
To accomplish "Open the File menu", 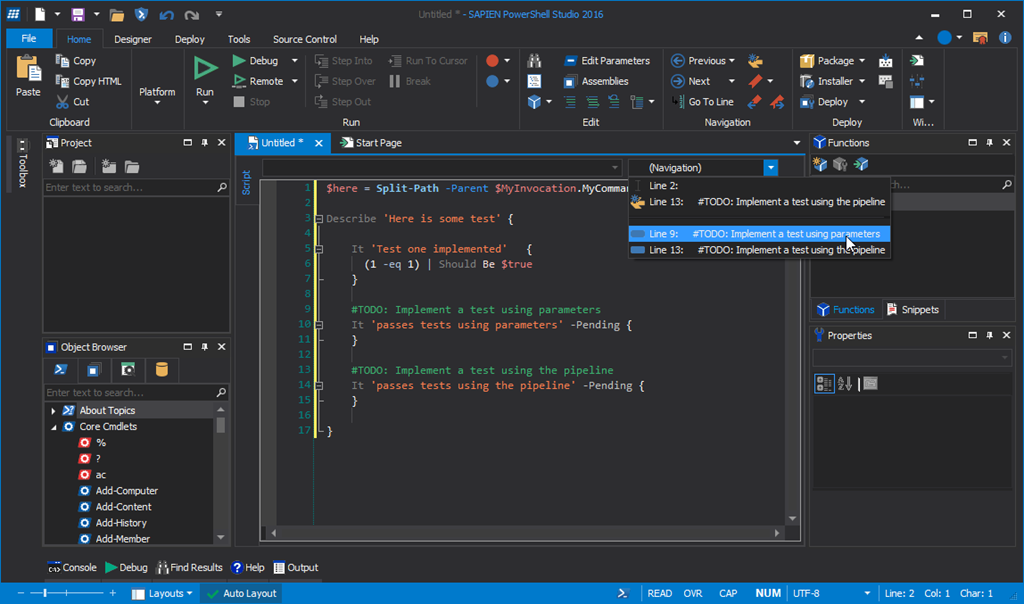I will click(x=28, y=39).
